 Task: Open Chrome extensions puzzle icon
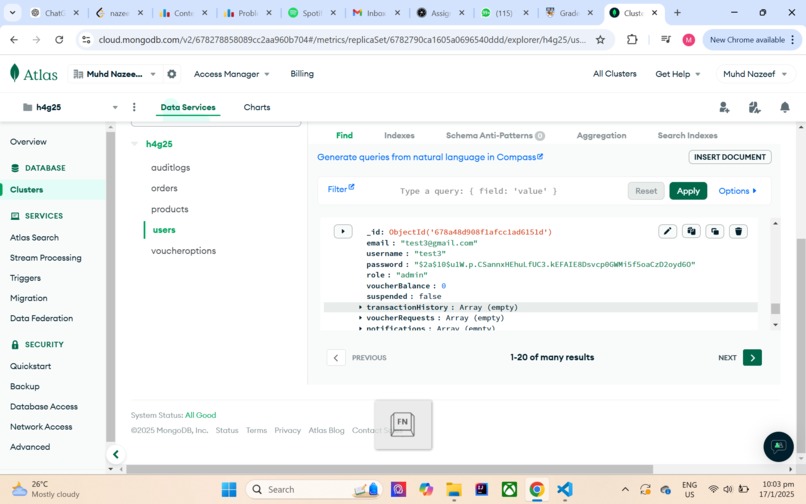[632, 40]
